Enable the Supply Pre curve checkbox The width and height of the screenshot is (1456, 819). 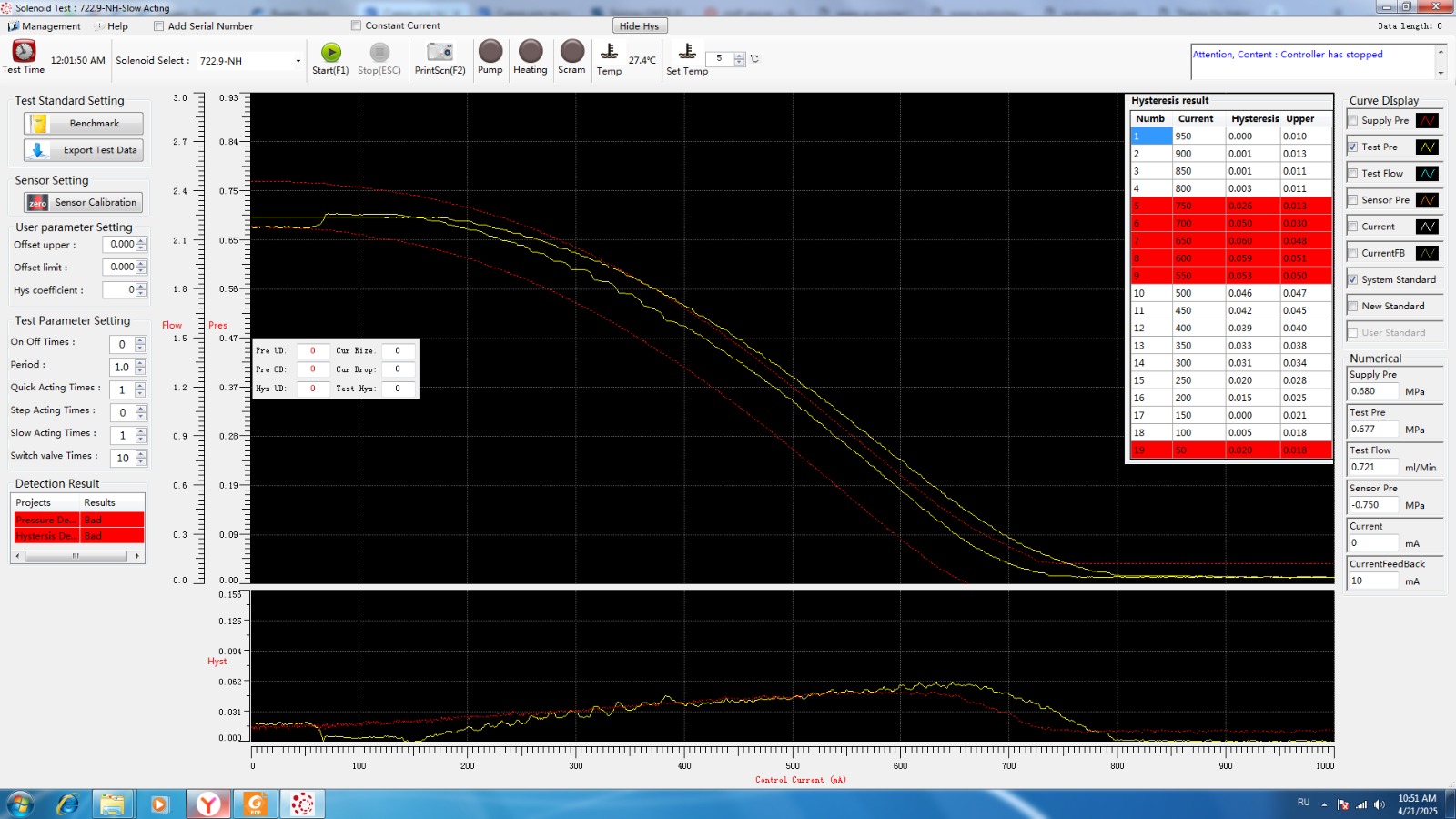coord(1353,120)
